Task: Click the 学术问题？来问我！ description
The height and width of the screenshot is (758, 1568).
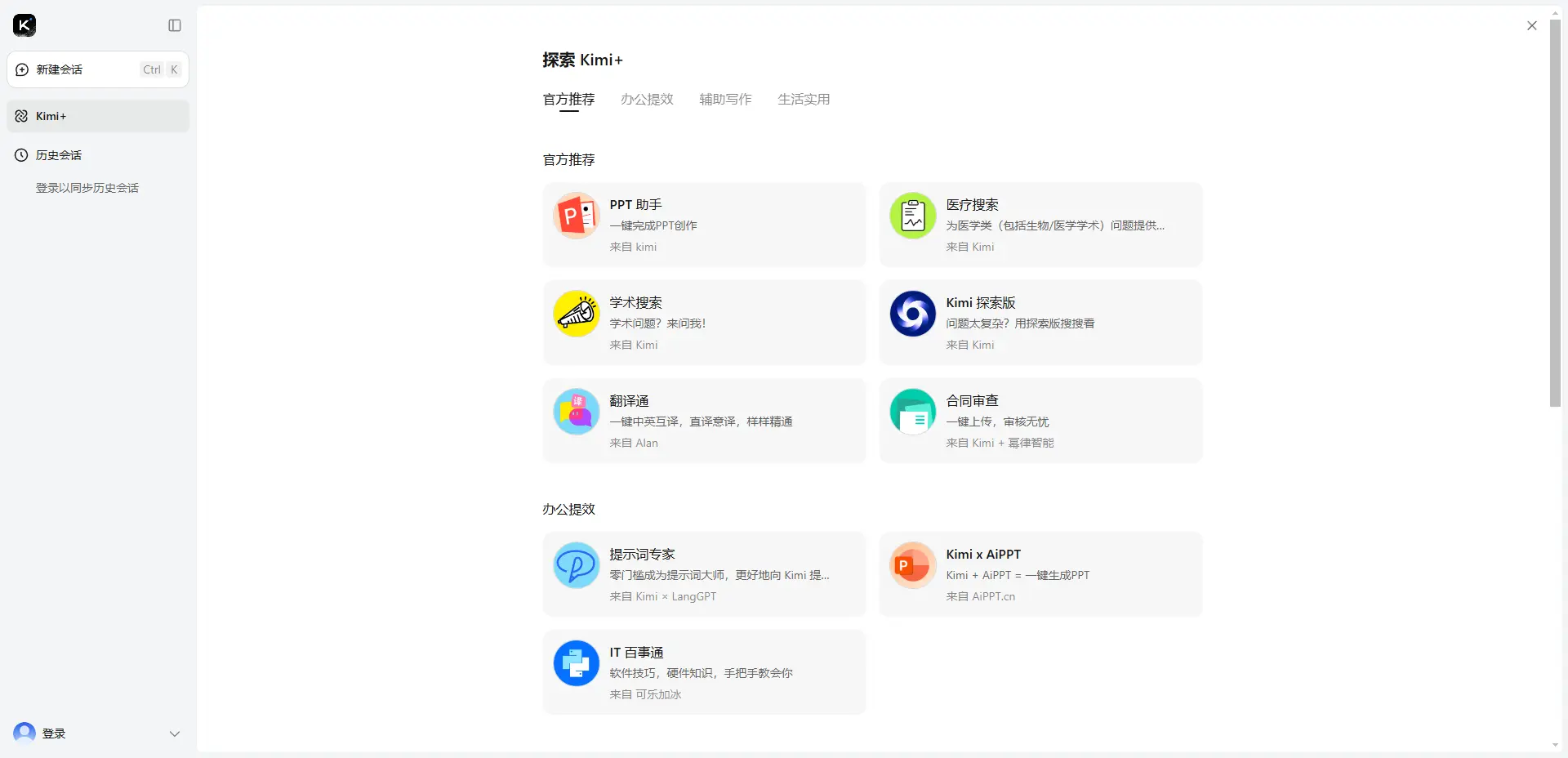Action: coord(657,323)
